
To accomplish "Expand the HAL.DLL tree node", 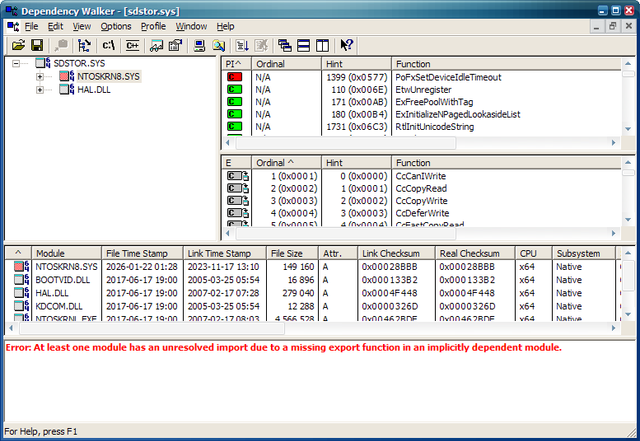I will tap(40, 89).
